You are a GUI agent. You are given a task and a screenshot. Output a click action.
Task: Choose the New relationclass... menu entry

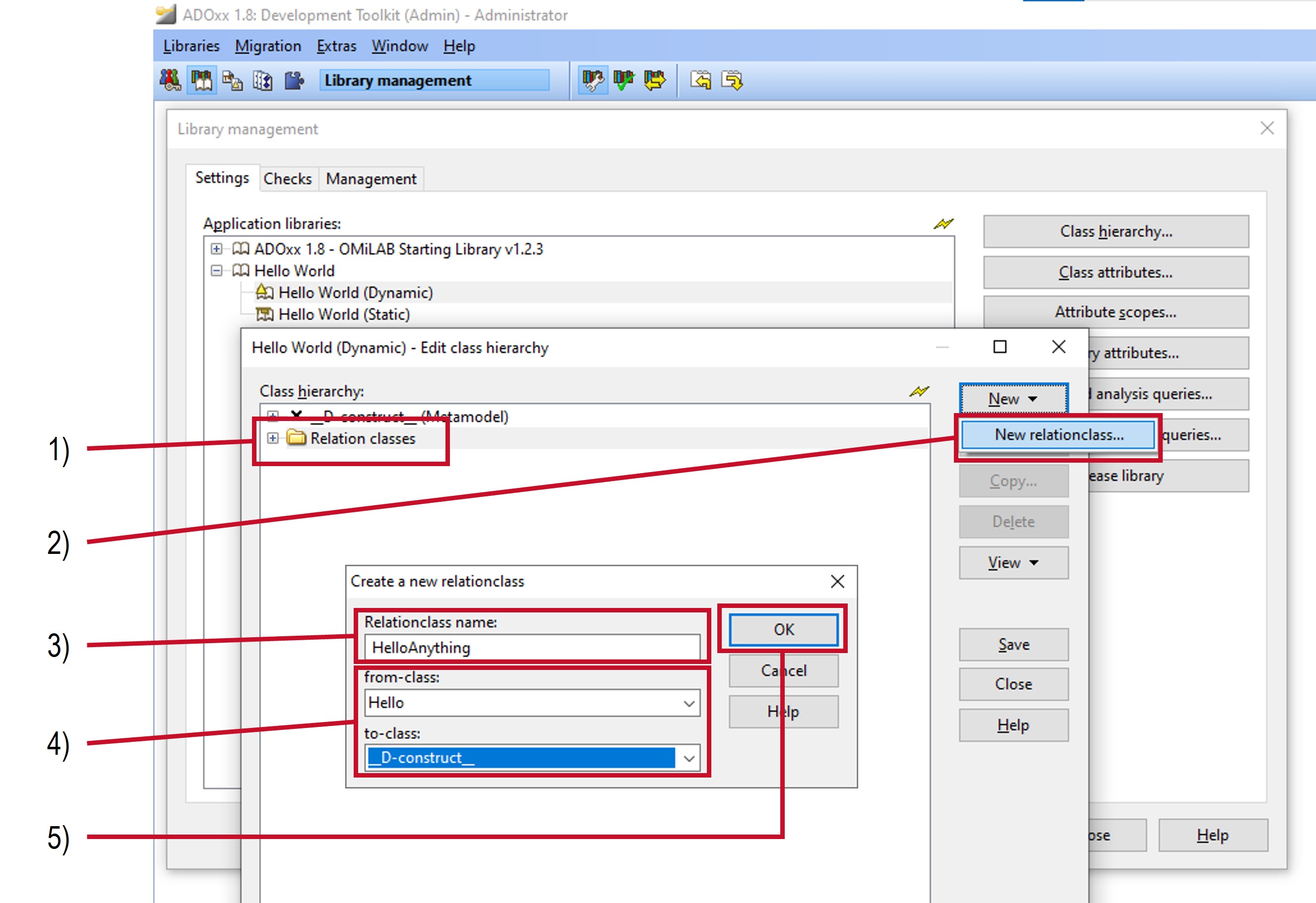(x=1059, y=434)
